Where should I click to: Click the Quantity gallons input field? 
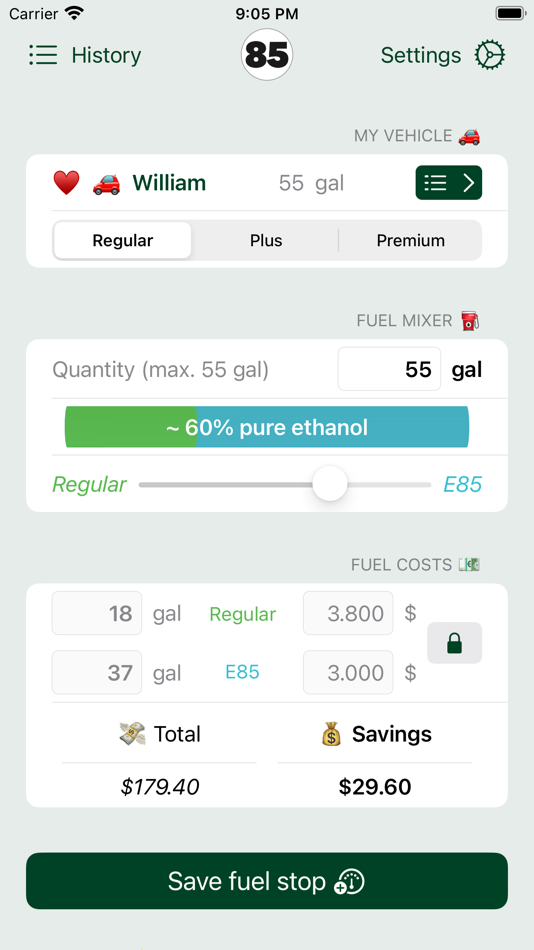click(389, 369)
